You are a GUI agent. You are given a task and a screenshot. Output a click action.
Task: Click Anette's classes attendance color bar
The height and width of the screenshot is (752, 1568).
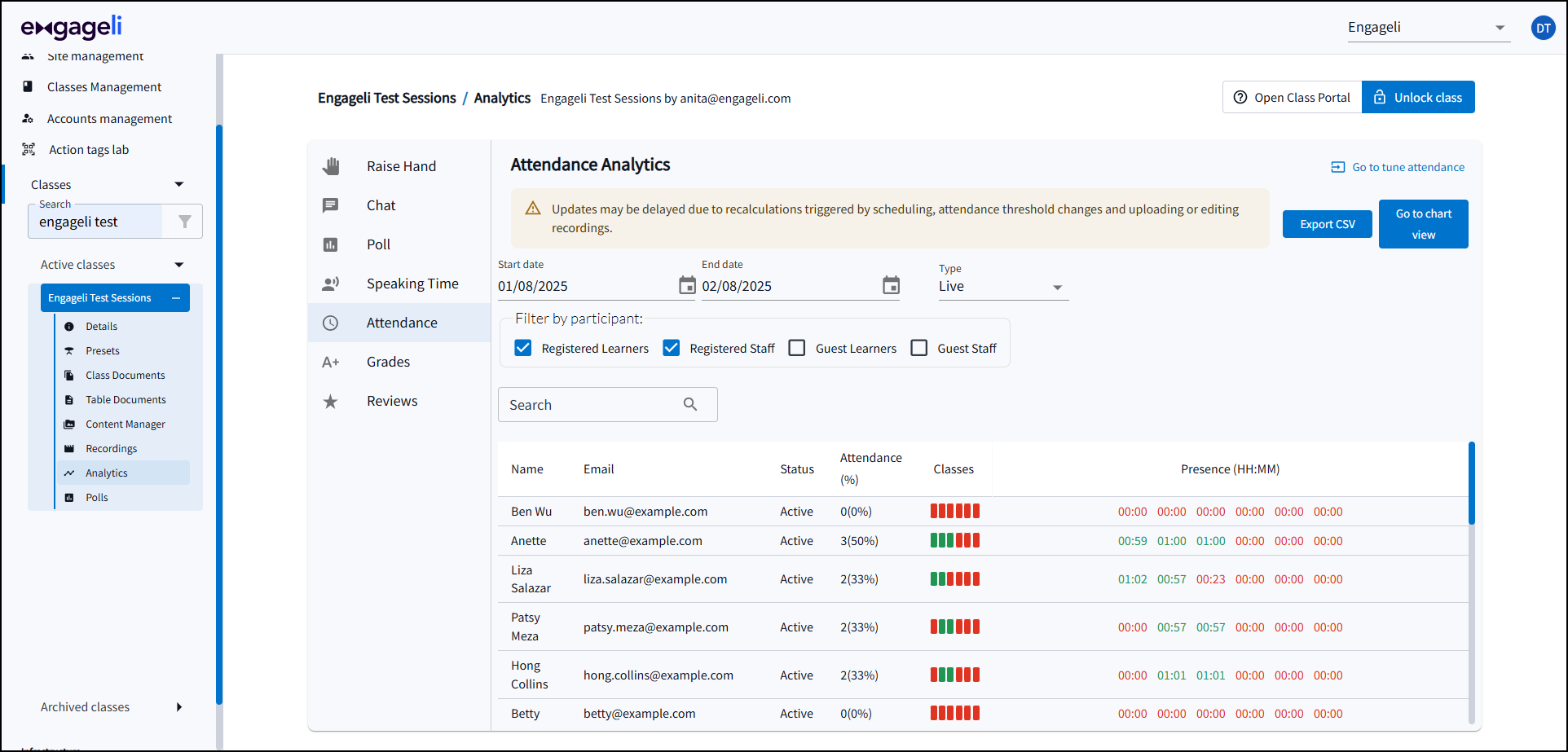(955, 540)
